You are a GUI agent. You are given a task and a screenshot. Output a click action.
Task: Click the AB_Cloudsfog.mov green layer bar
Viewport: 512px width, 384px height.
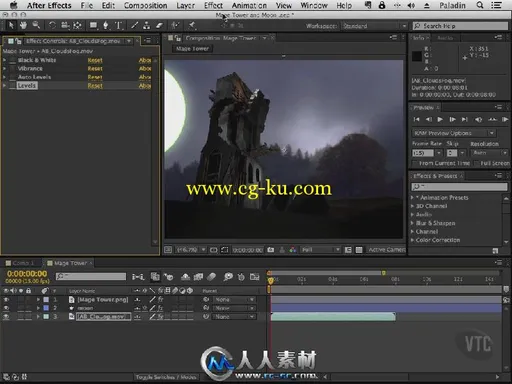point(333,317)
